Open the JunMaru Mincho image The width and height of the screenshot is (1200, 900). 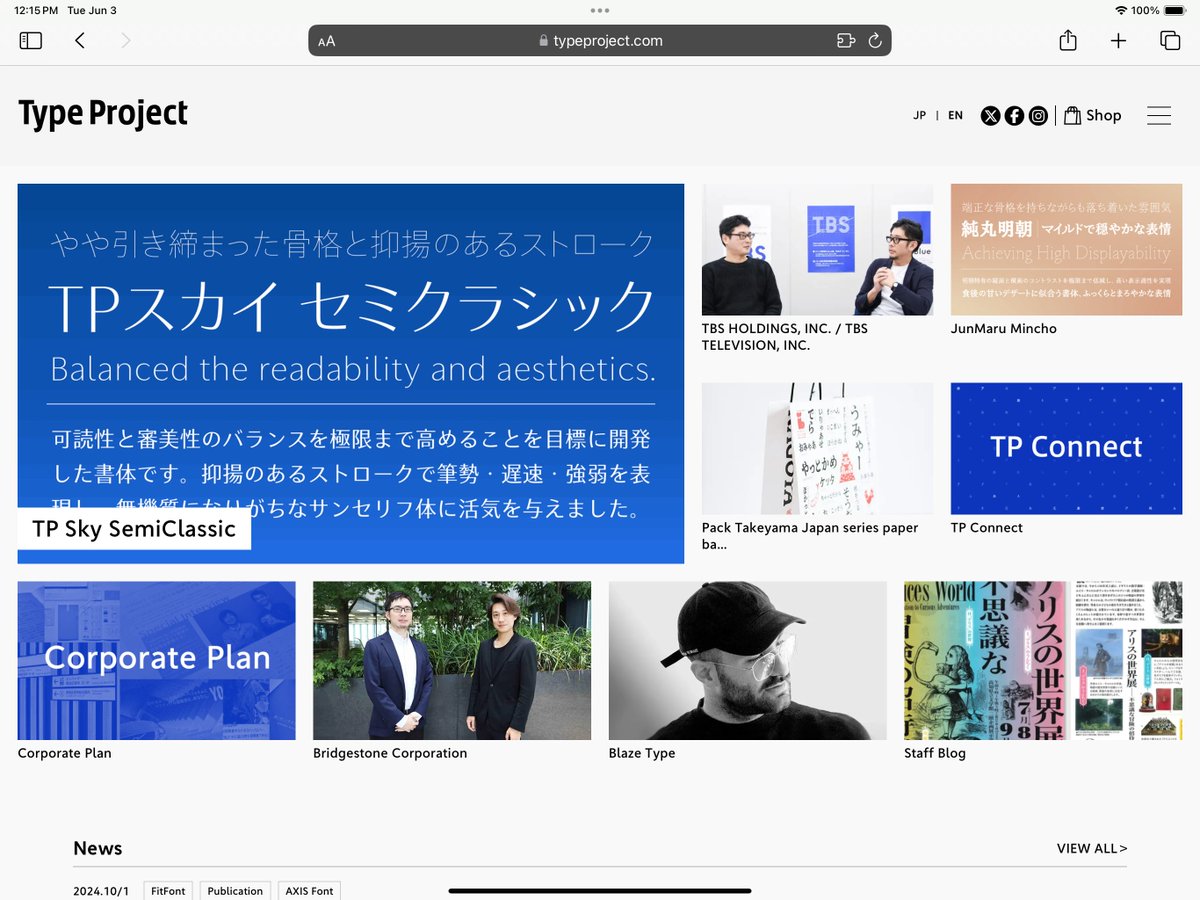(1066, 250)
